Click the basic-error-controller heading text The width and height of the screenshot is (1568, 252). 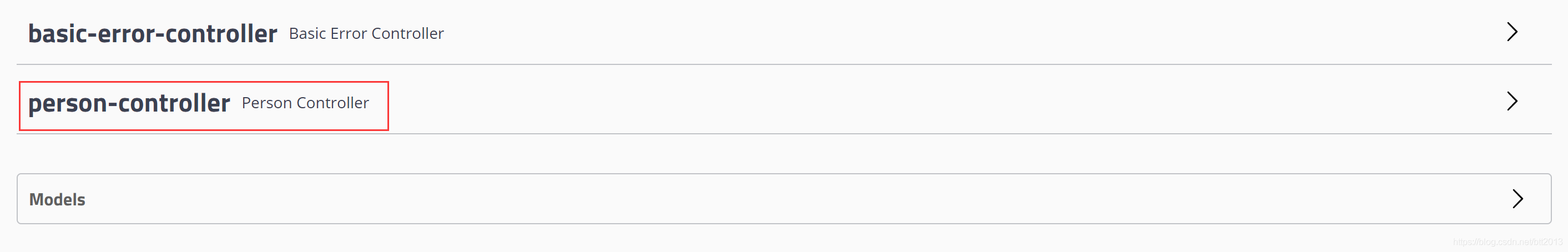(x=152, y=33)
